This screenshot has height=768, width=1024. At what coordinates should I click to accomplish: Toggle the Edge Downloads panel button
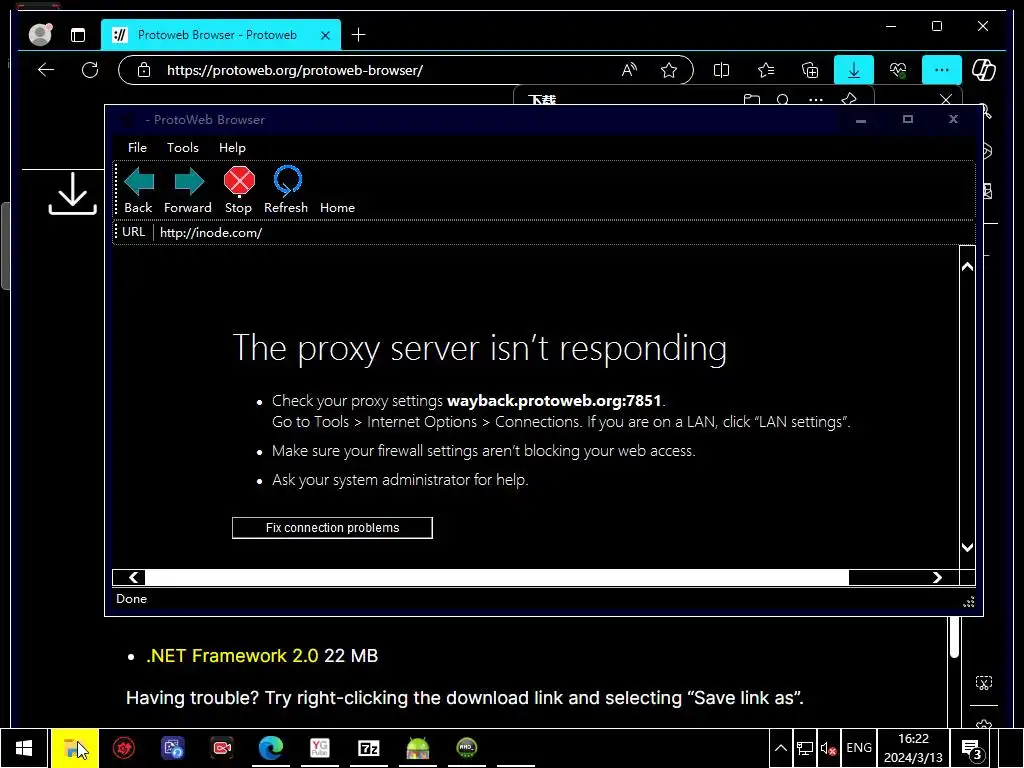pyautogui.click(x=854, y=70)
